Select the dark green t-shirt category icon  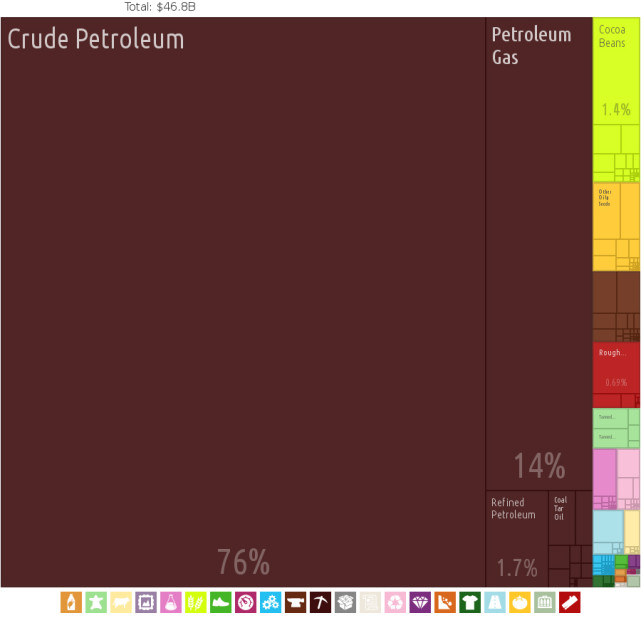tap(470, 602)
